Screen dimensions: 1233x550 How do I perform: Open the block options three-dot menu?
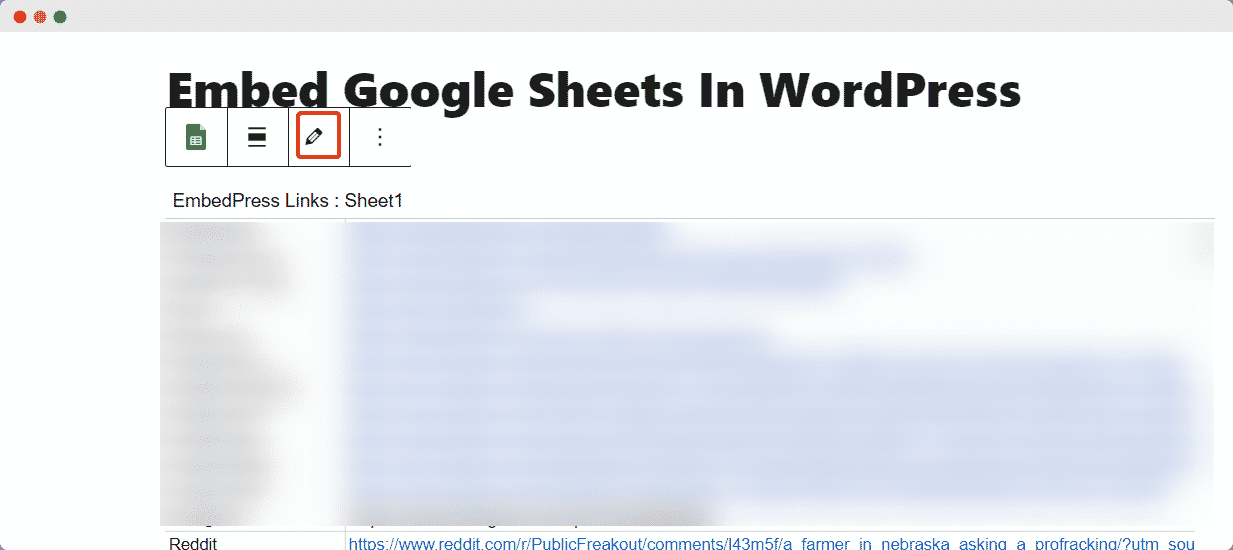coord(379,137)
